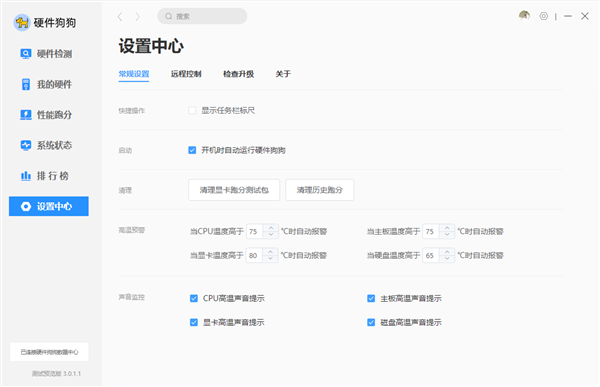This screenshot has width=600, height=387.
Task: Decrease the 硬盘 temperature threshold
Action: [447, 259]
